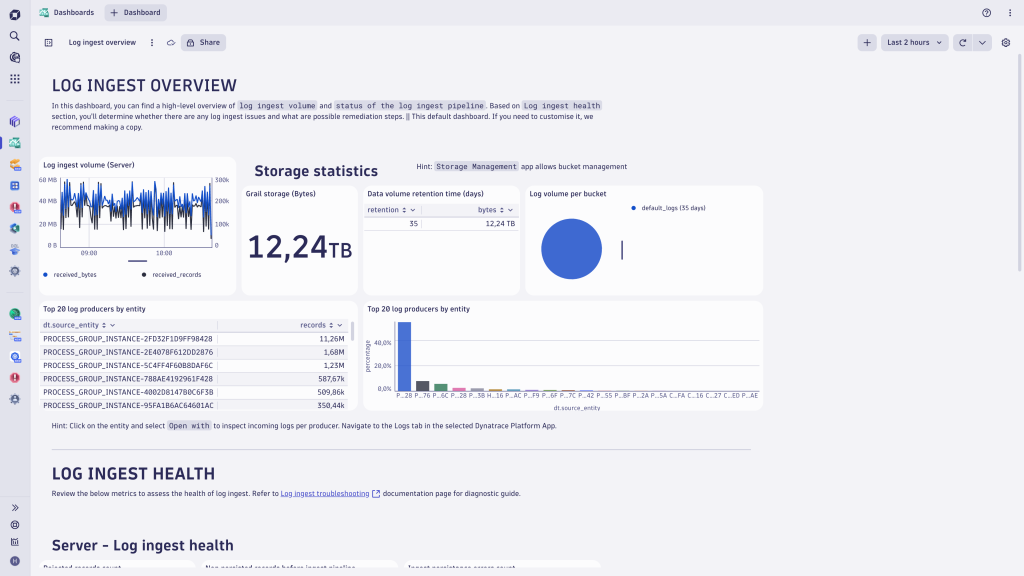
Task: Click the + Dashboard button
Action: [x=135, y=12]
